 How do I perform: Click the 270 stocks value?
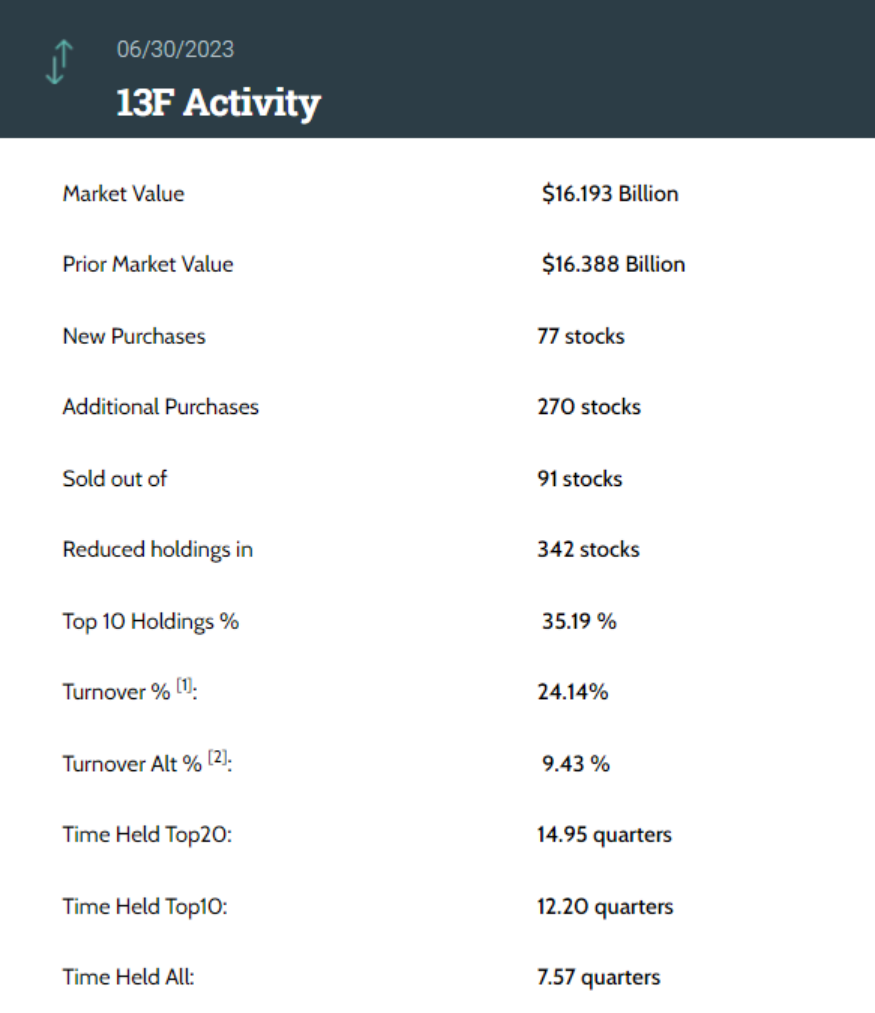point(588,407)
